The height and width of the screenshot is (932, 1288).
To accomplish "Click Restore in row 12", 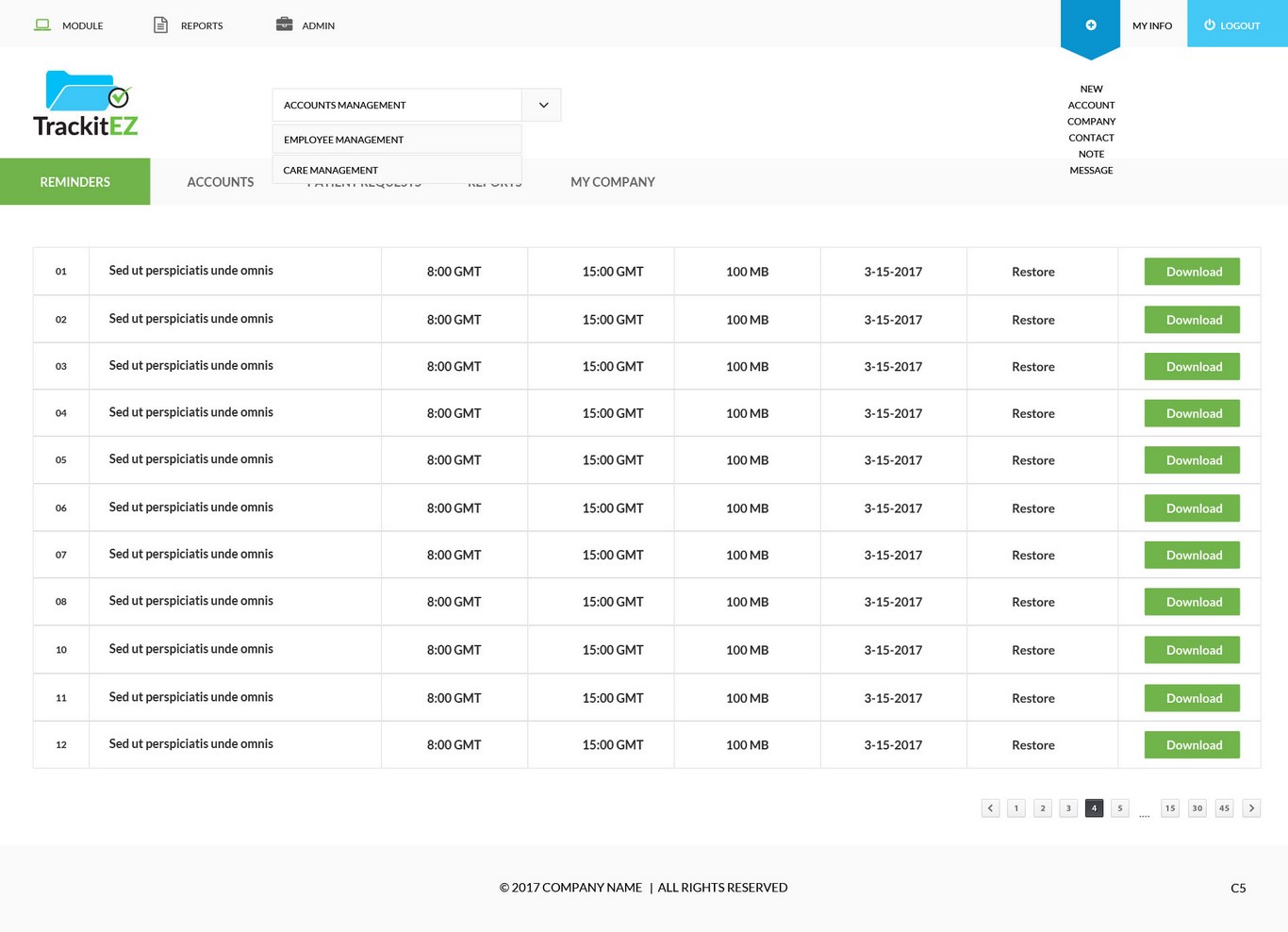I will pos(1033,745).
